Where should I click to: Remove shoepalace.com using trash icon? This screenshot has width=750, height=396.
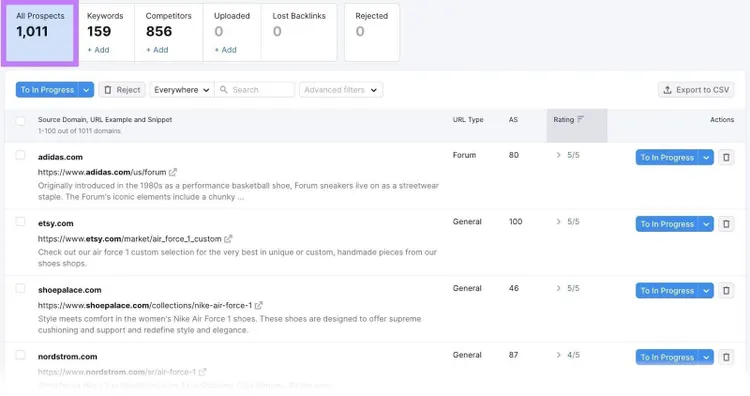726,290
